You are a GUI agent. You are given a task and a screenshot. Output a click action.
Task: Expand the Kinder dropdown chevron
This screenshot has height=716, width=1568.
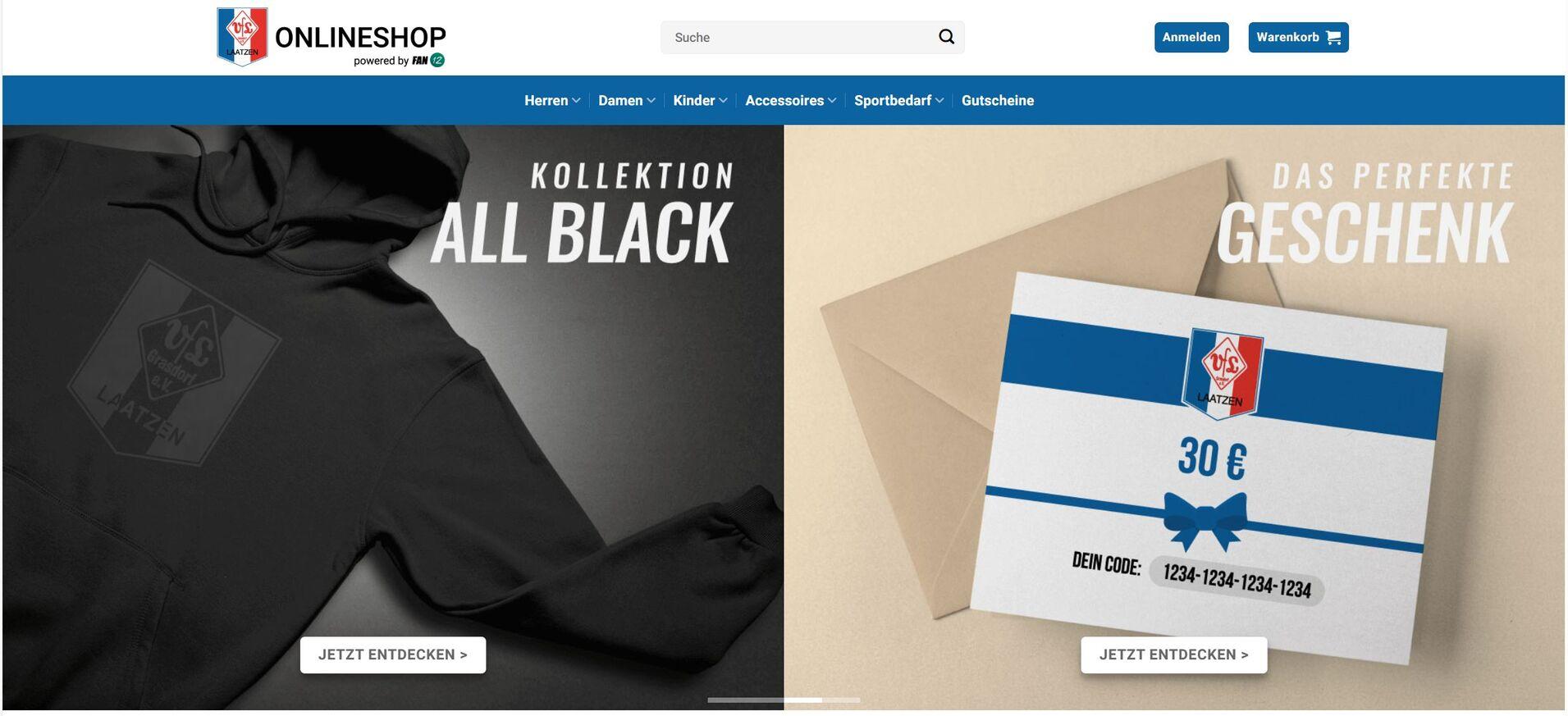pos(723,100)
